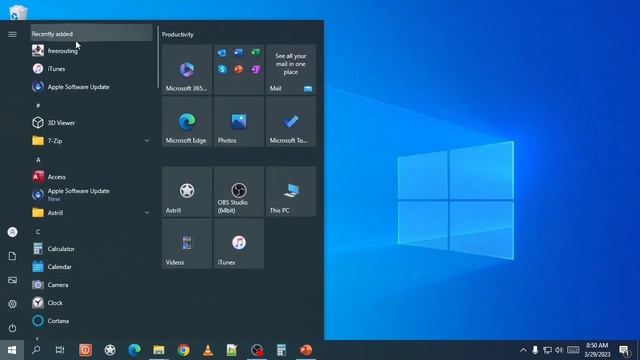Open File Explorer on the taskbar

pos(159,350)
